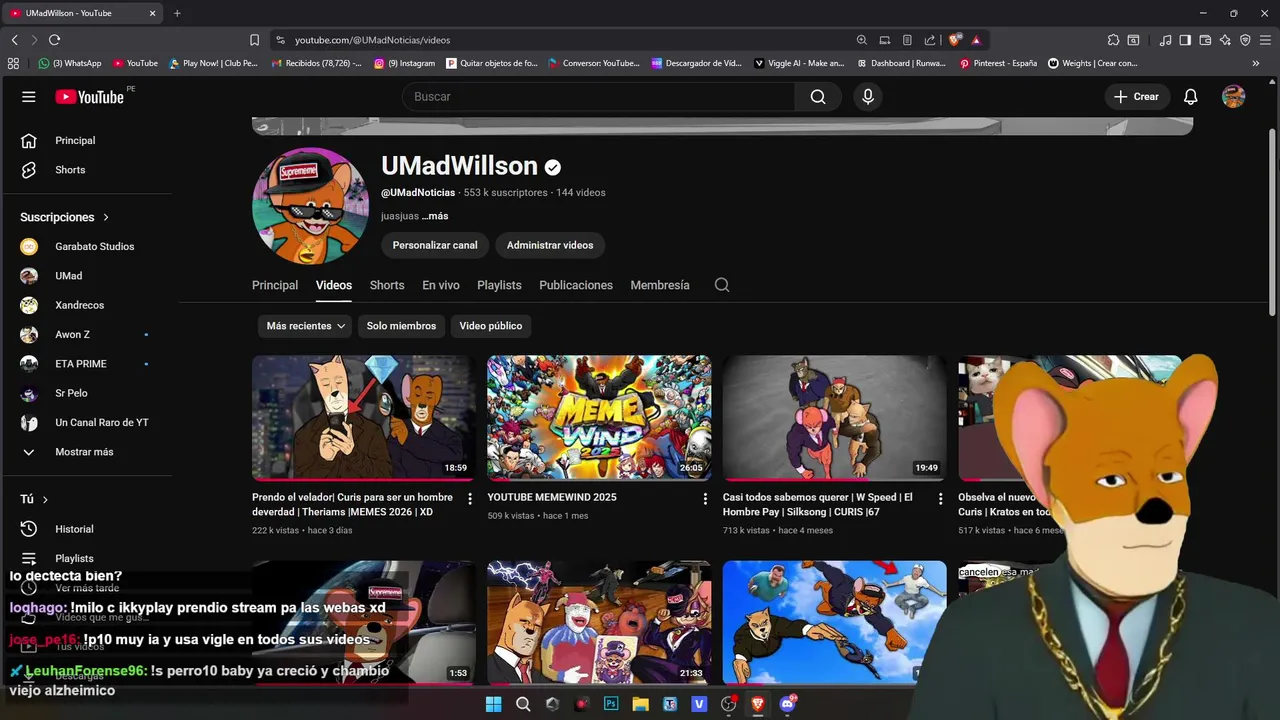This screenshot has width=1280, height=720.
Task: Search within channel using magnifier icon
Action: pos(722,285)
